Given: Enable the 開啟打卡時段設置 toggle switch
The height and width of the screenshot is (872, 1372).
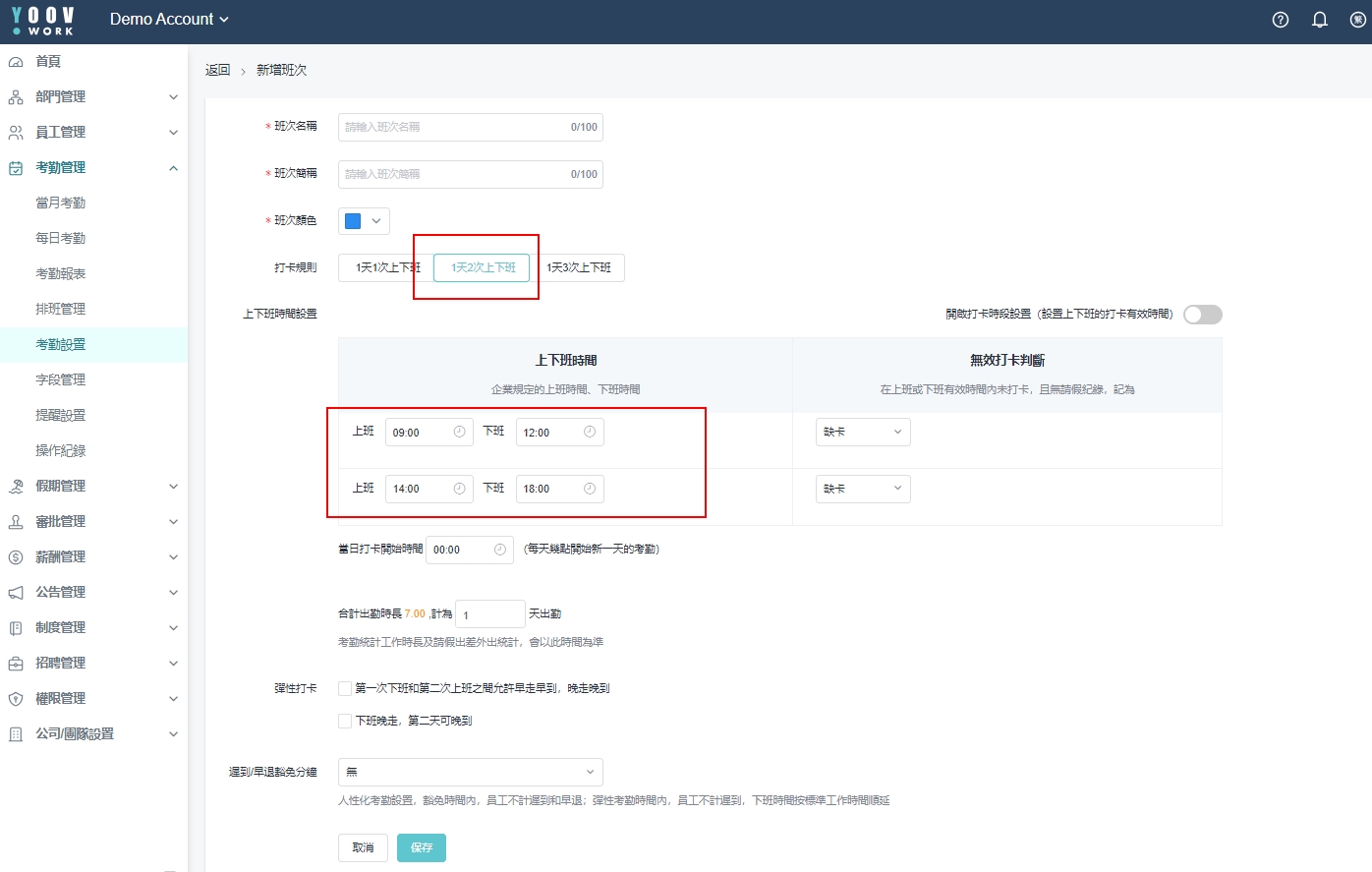Looking at the screenshot, I should tap(1202, 315).
